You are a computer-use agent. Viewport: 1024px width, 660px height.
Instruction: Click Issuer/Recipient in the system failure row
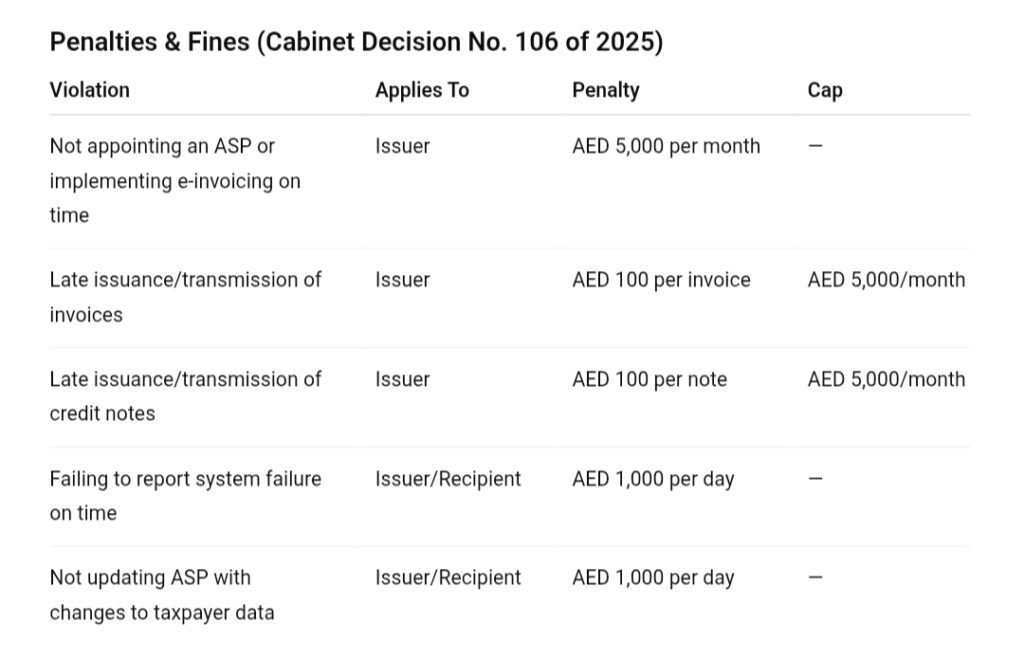[x=448, y=479]
